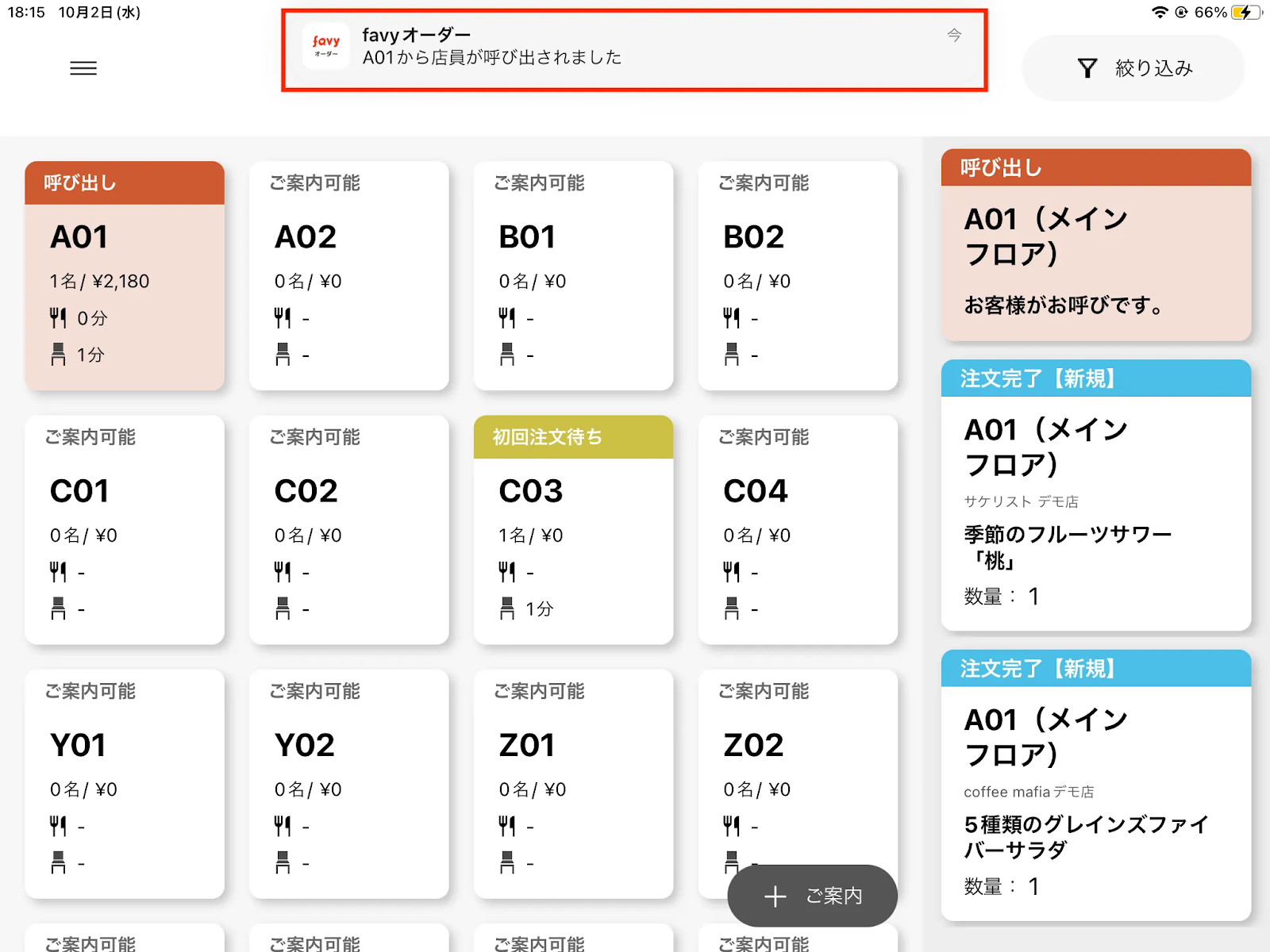Open the 絞り込み filter button
Viewport: 1270px width, 952px height.
click(x=1133, y=68)
